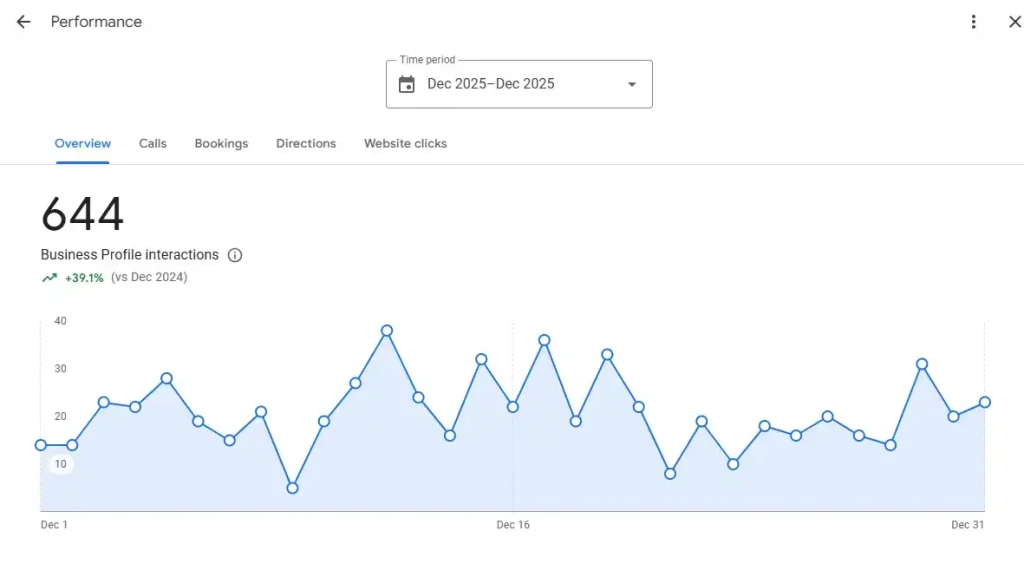Image resolution: width=1024 pixels, height=564 pixels.
Task: View the Directions tab
Action: click(x=306, y=144)
